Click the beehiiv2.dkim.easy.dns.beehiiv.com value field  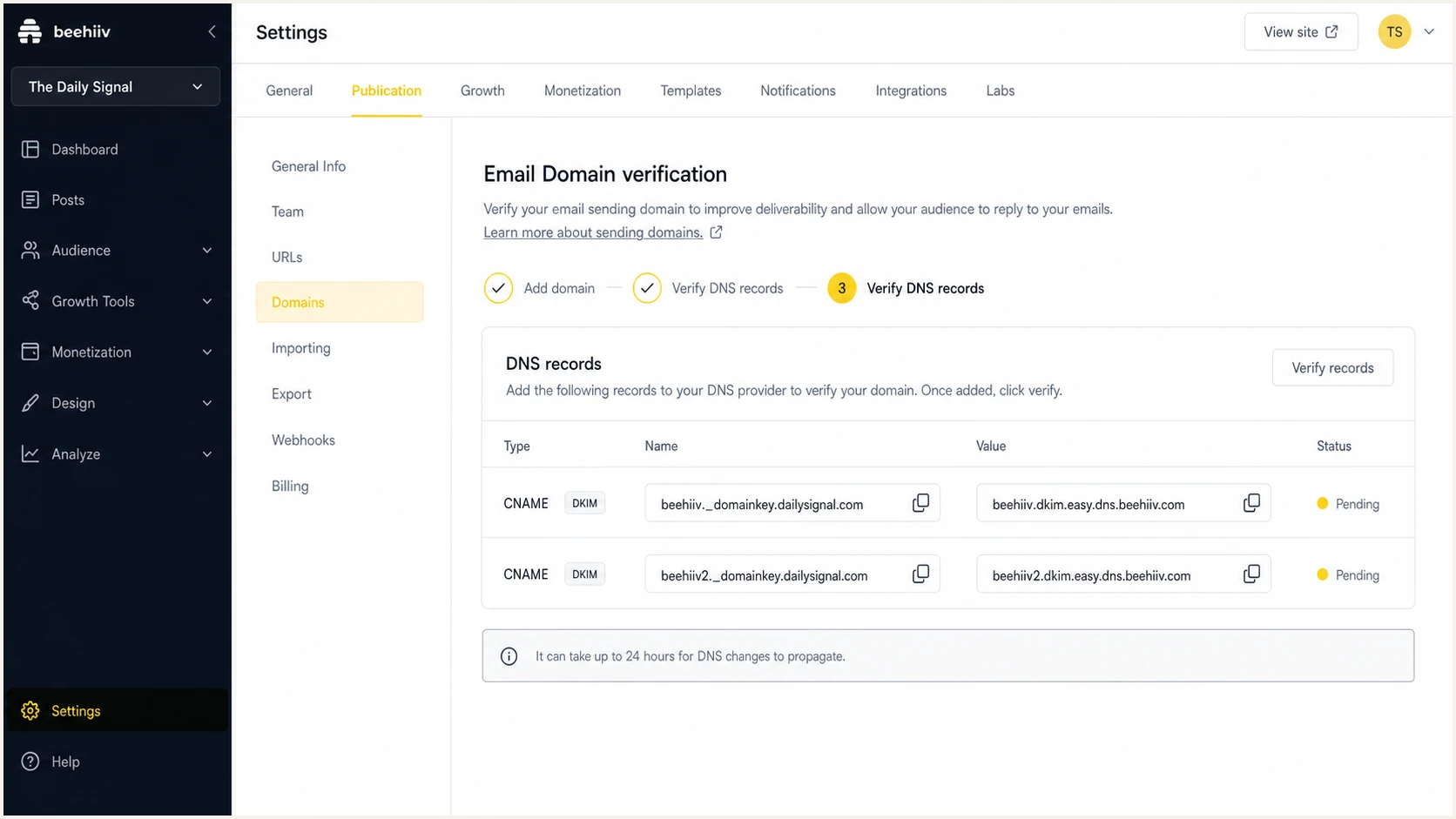coord(1123,574)
